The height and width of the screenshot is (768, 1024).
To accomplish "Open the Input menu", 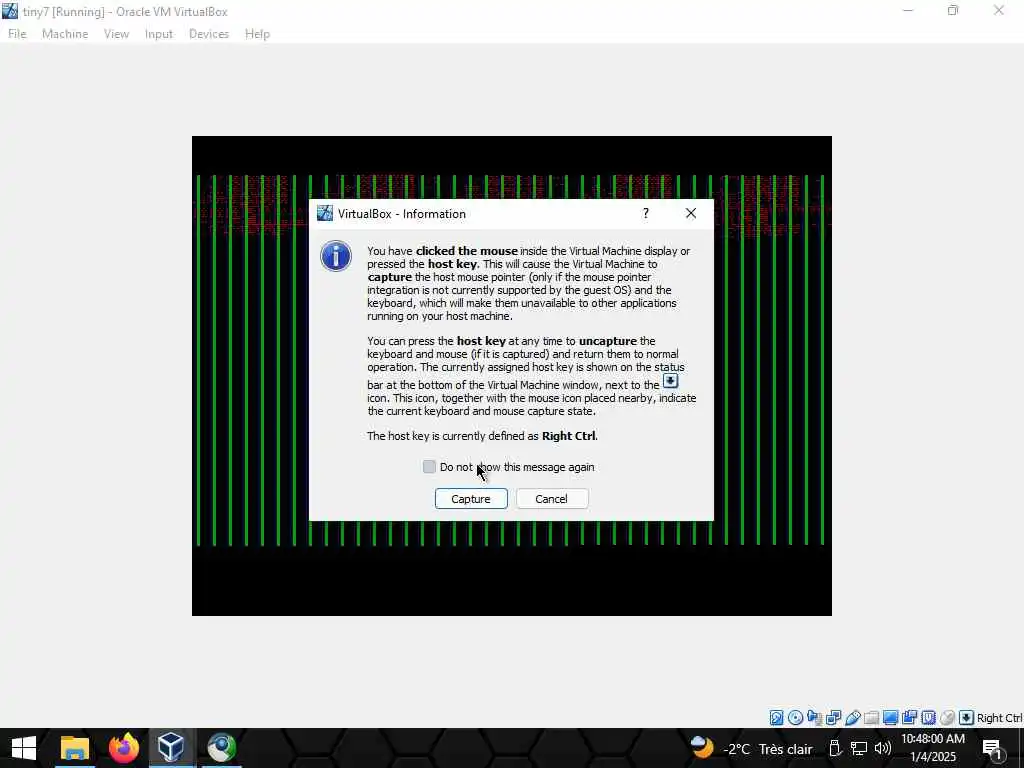I will pyautogui.click(x=159, y=34).
